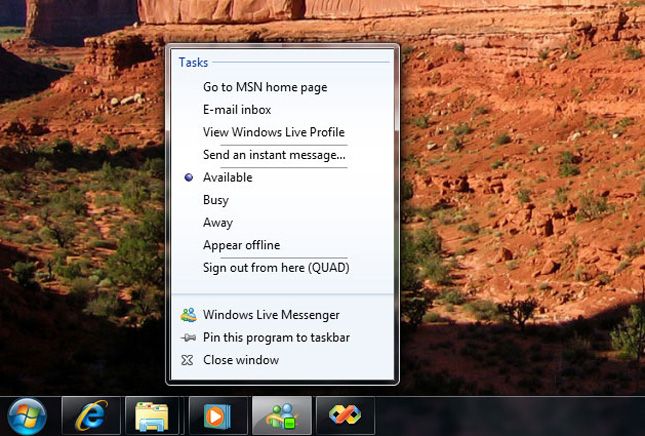Image resolution: width=645 pixels, height=436 pixels.
Task: Launch Windows Live Messenger from jump list text
Action: pos(271,315)
